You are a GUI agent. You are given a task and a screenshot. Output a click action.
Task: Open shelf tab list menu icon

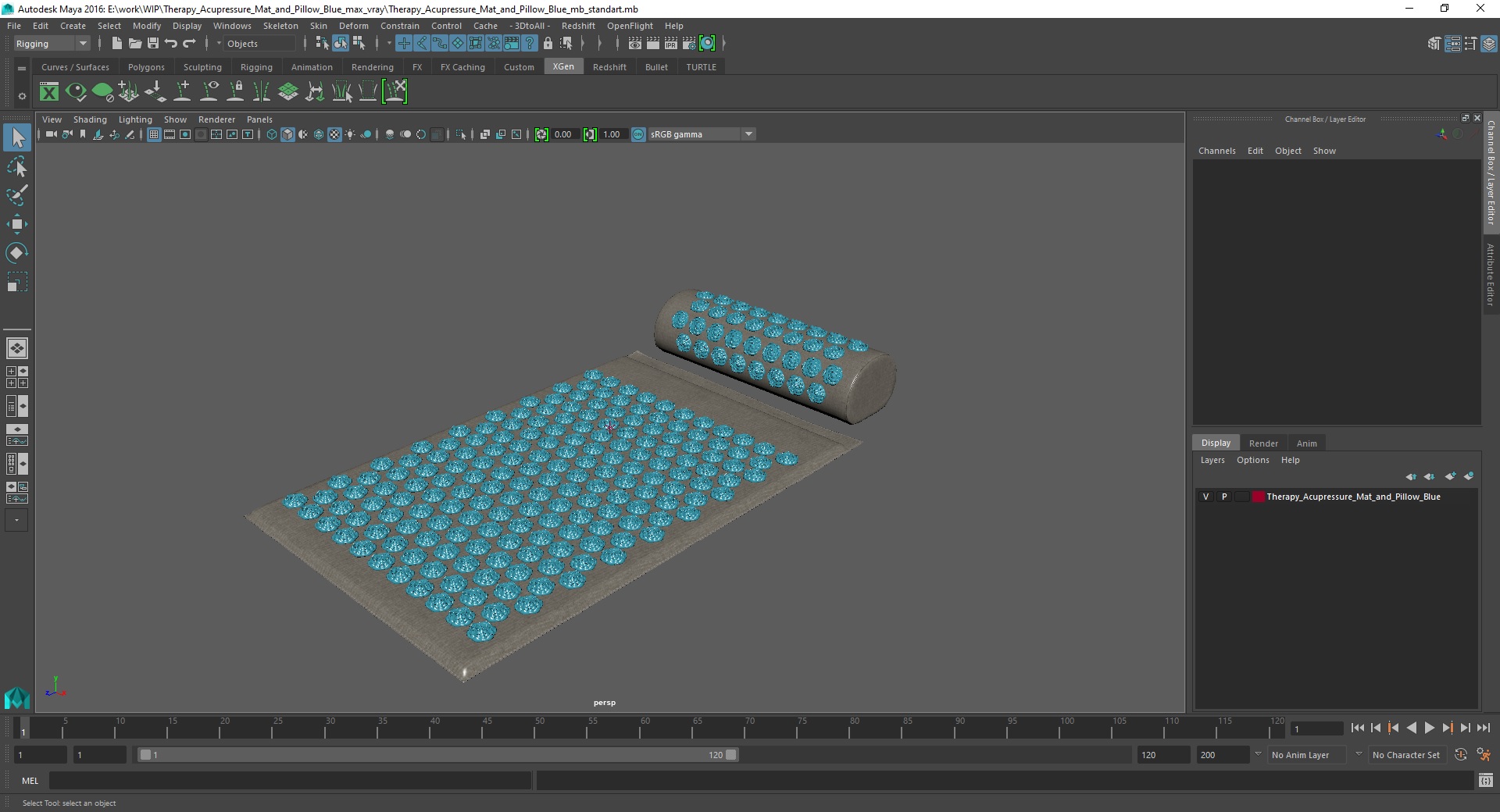[22, 68]
